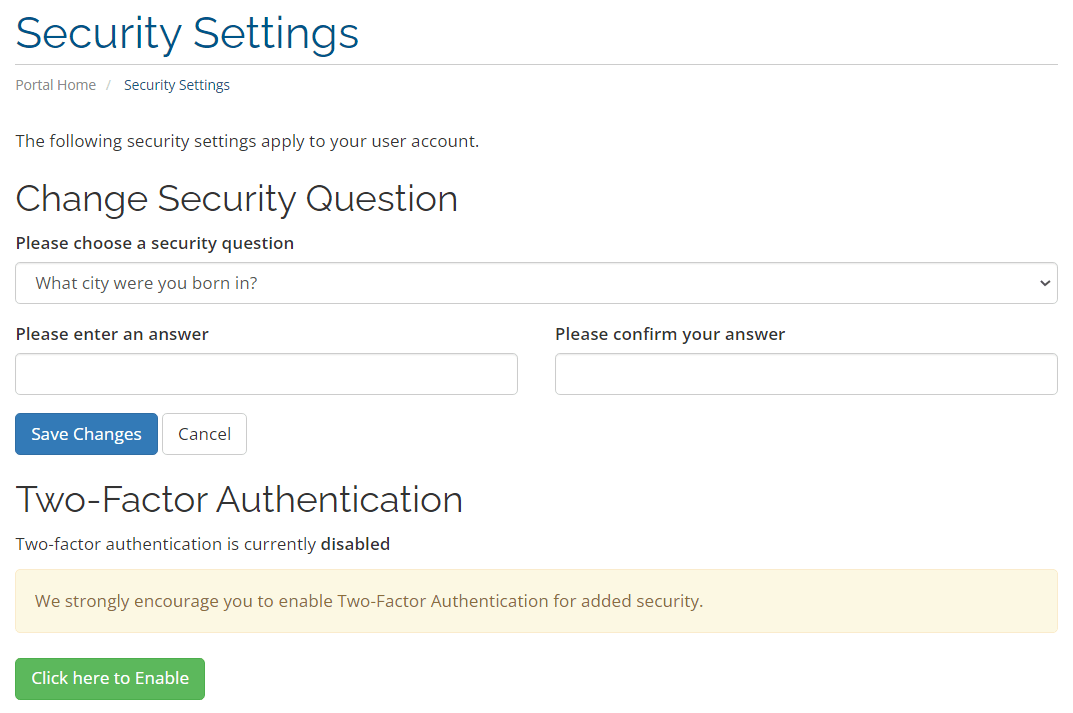Click the 'Please confirm your answer' field
The image size is (1073, 713).
tap(806, 374)
